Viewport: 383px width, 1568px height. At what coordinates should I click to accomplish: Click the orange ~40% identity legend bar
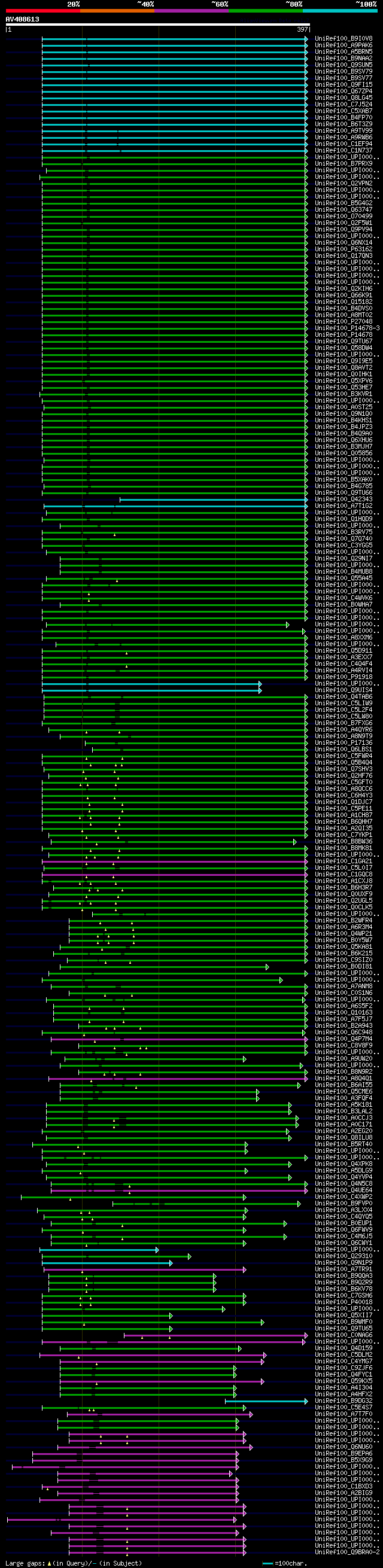117,10
